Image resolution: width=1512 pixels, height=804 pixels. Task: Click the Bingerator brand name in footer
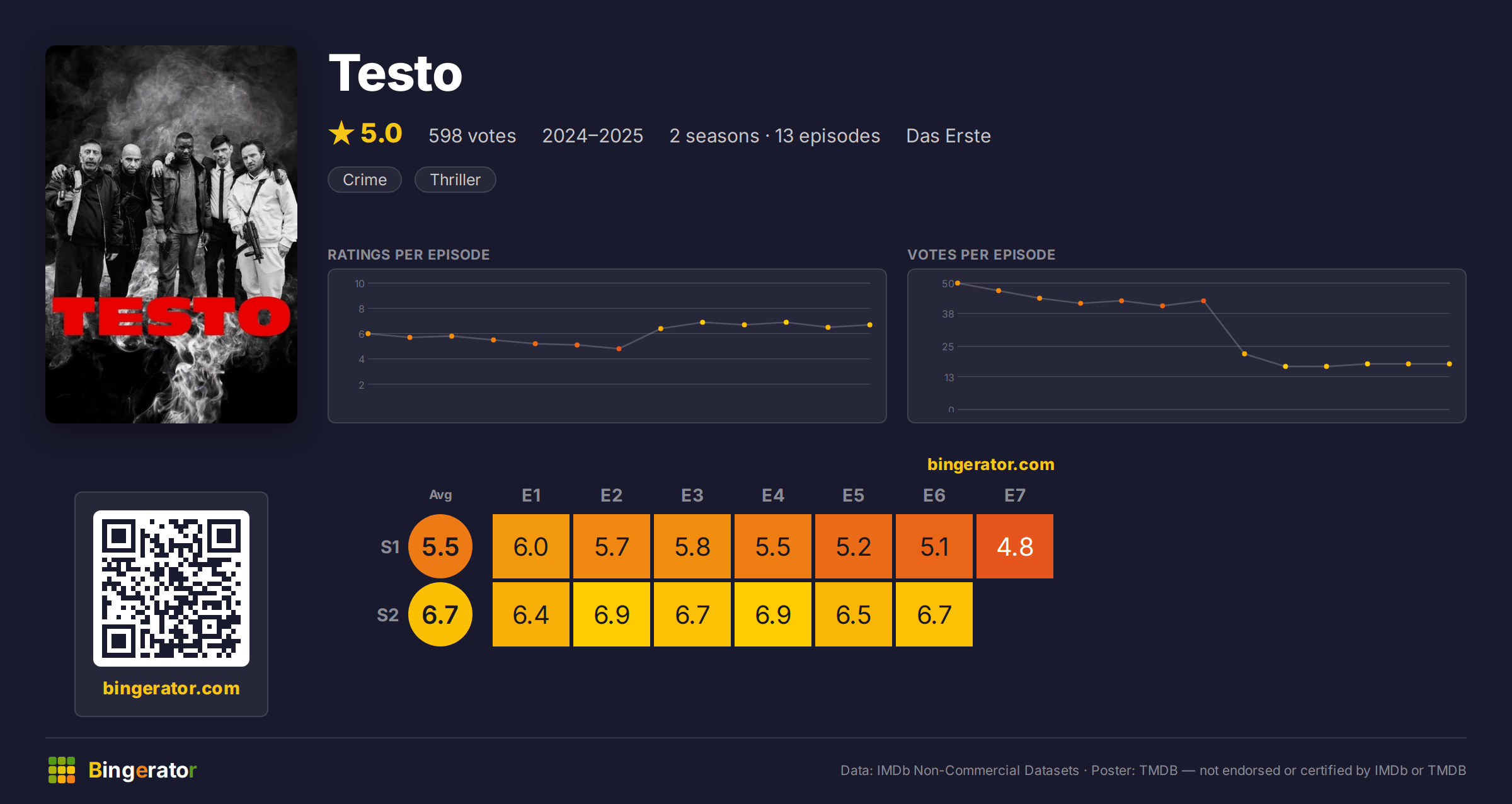[142, 770]
